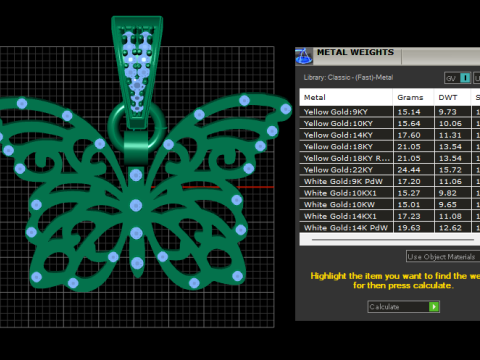Click Use Object Materials button

(x=443, y=257)
